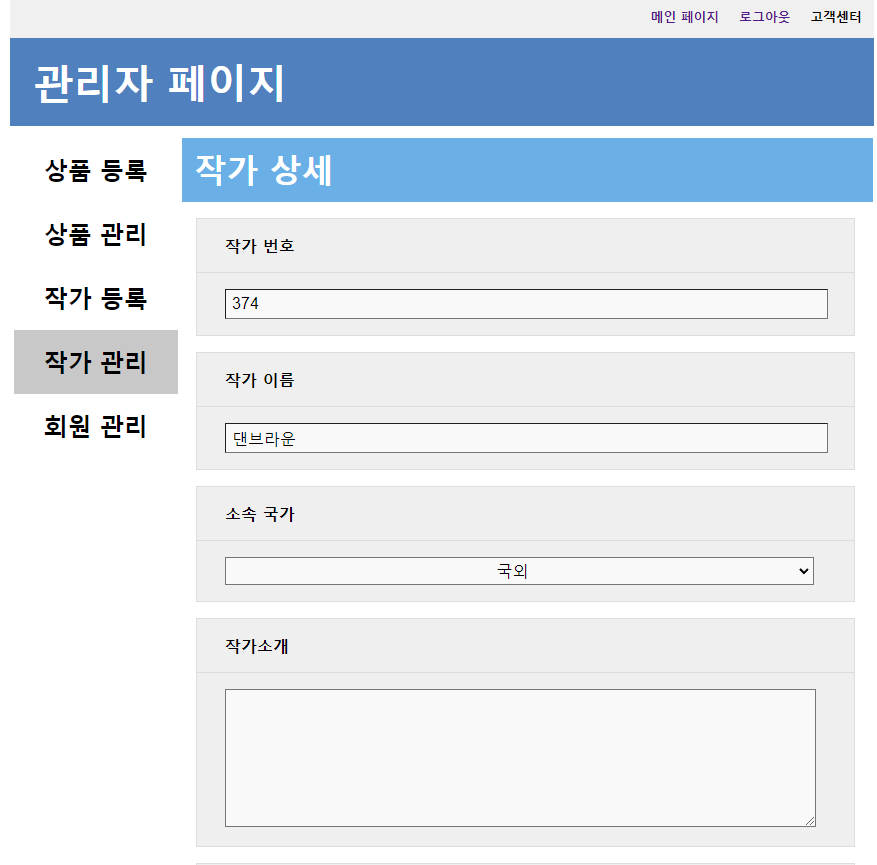877x865 pixels.
Task: Go to 상품 등록 in the sidebar
Action: pyautogui.click(x=96, y=171)
